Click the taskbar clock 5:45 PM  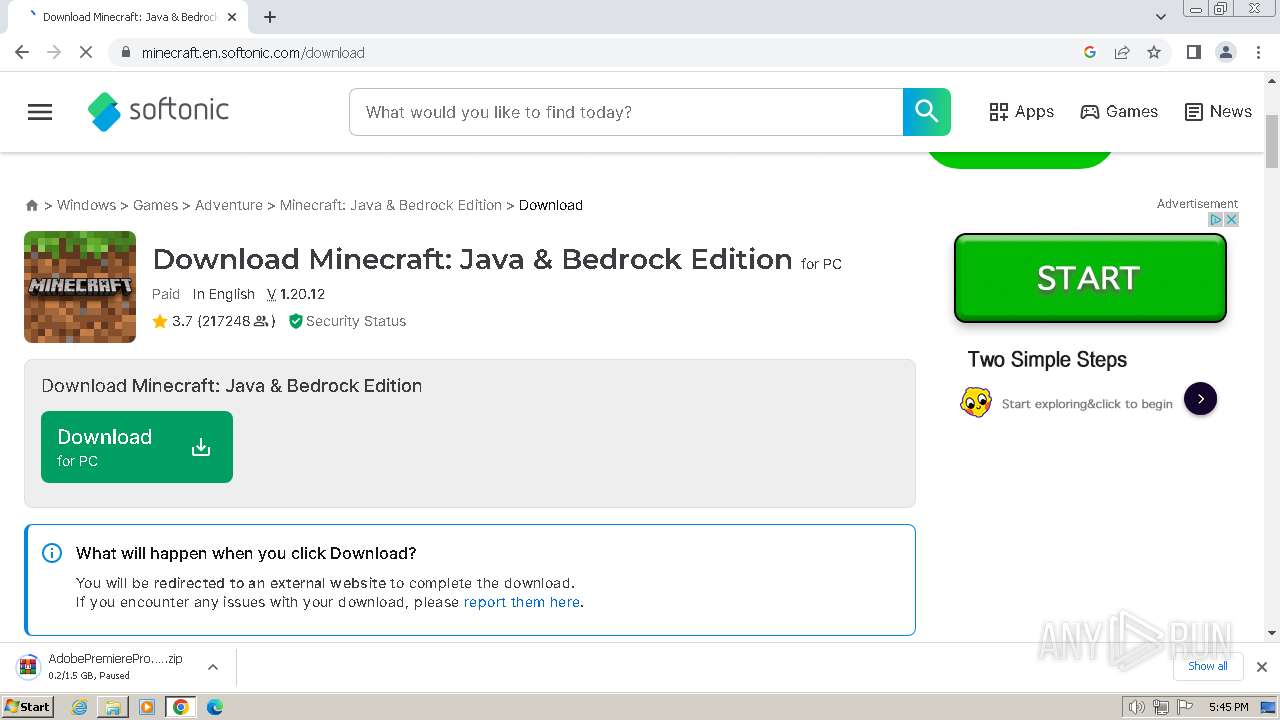click(x=1229, y=707)
